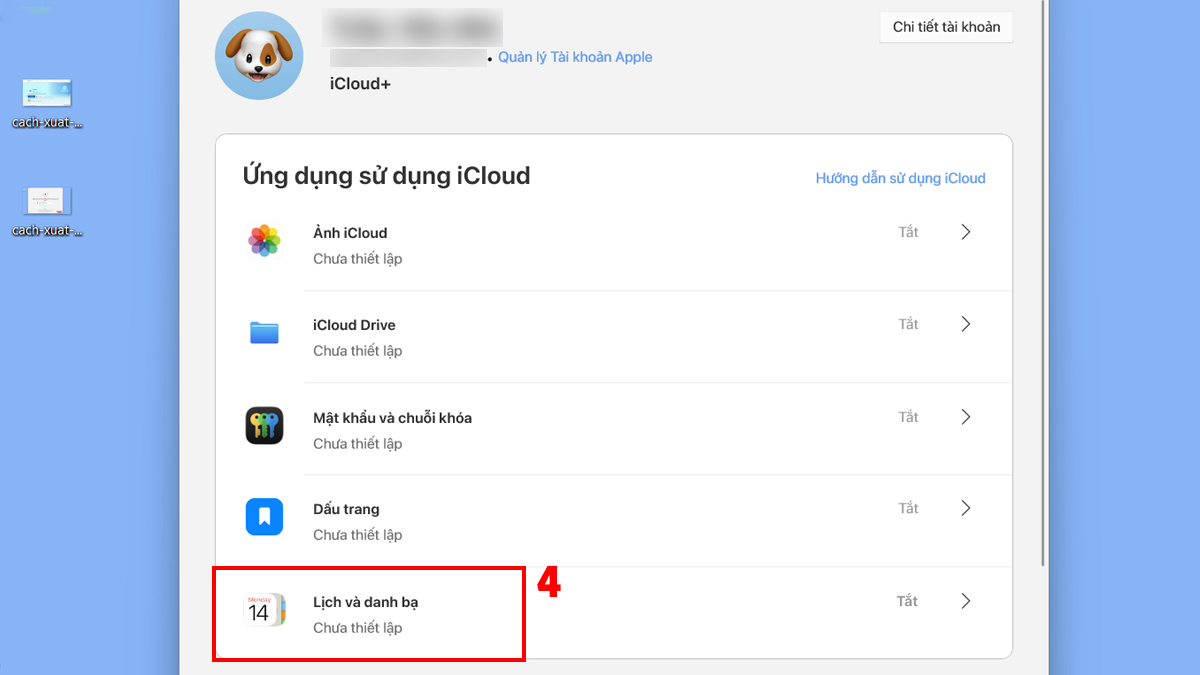The height and width of the screenshot is (675, 1200).
Task: Select the top cach-xuat desktop file icon
Action: click(47, 93)
